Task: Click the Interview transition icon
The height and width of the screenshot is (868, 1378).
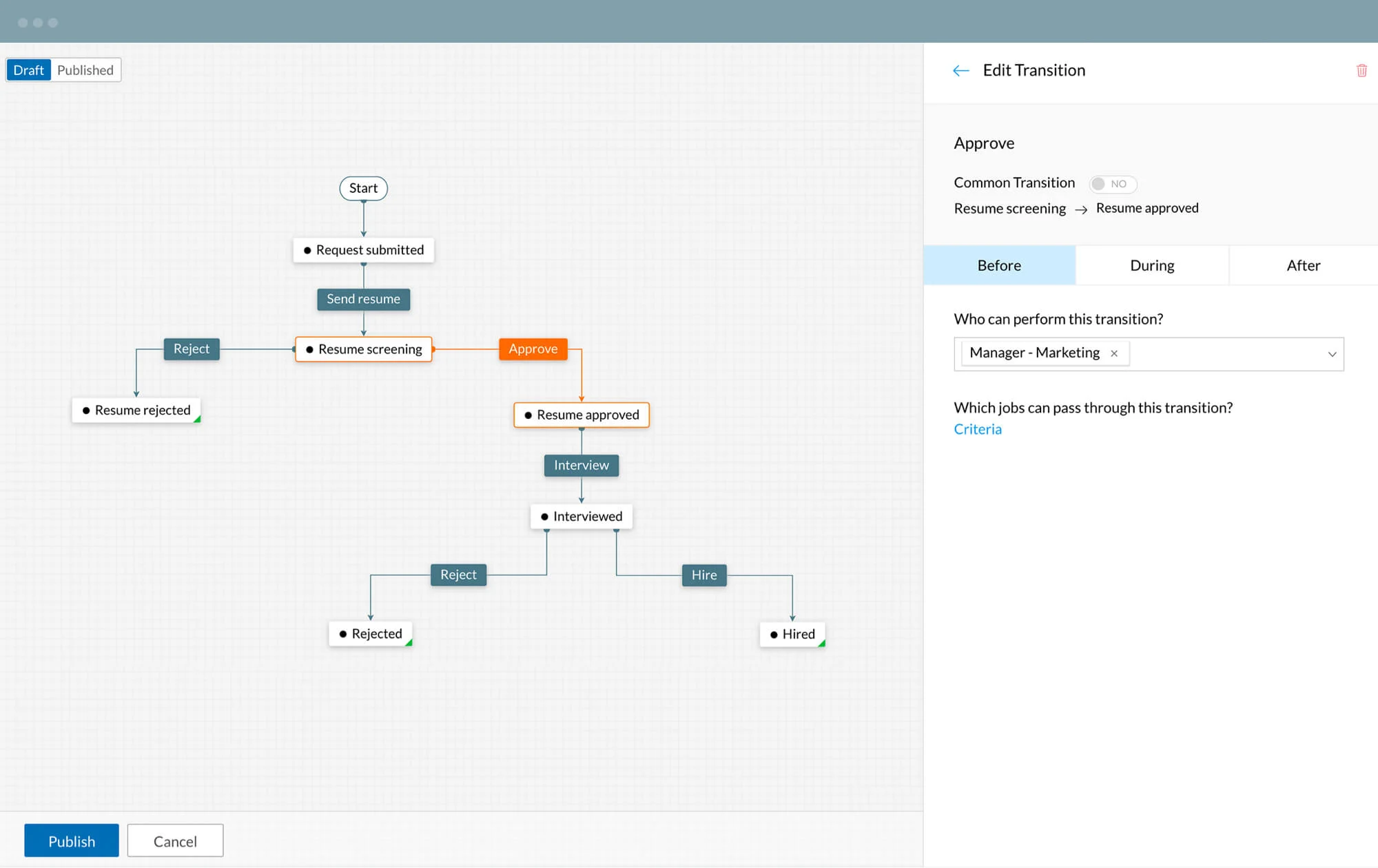Action: coord(582,465)
